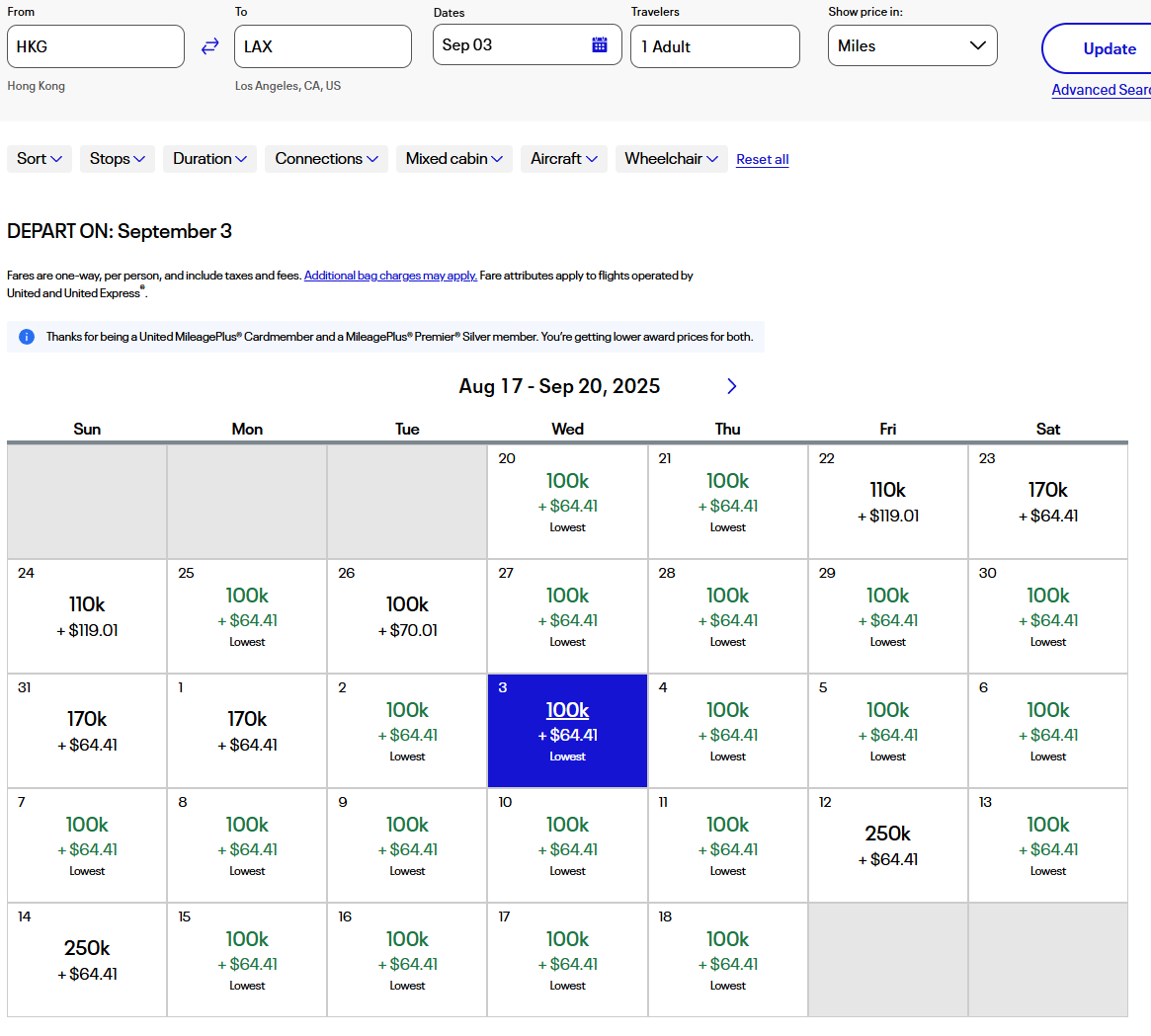
Task: Select September 15 lowest fare
Action: [x=247, y=960]
